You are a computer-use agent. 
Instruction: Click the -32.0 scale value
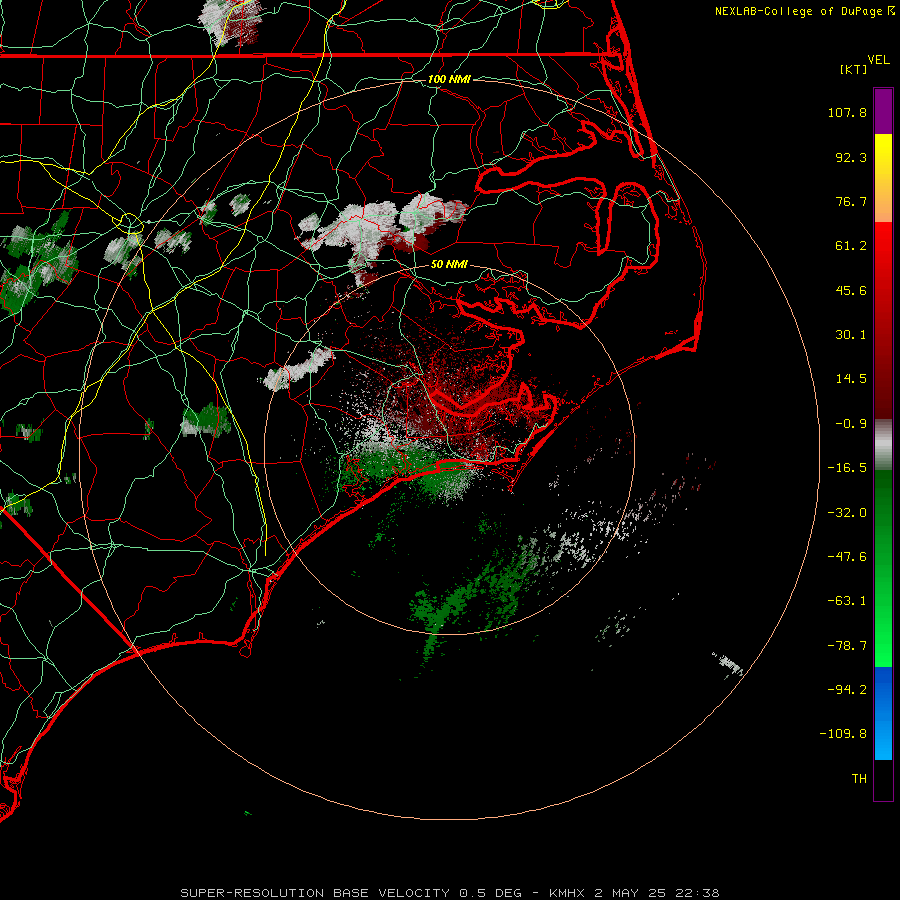tap(847, 513)
